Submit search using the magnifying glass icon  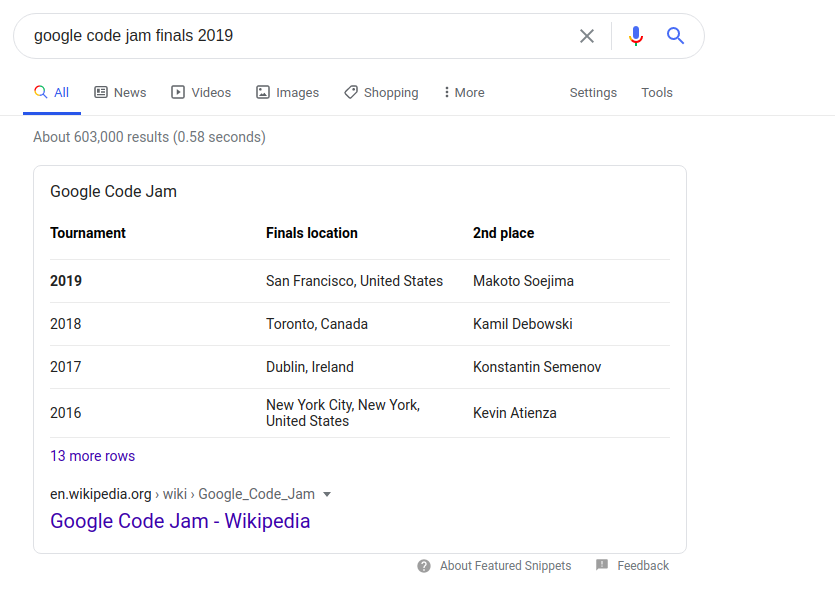click(x=675, y=36)
